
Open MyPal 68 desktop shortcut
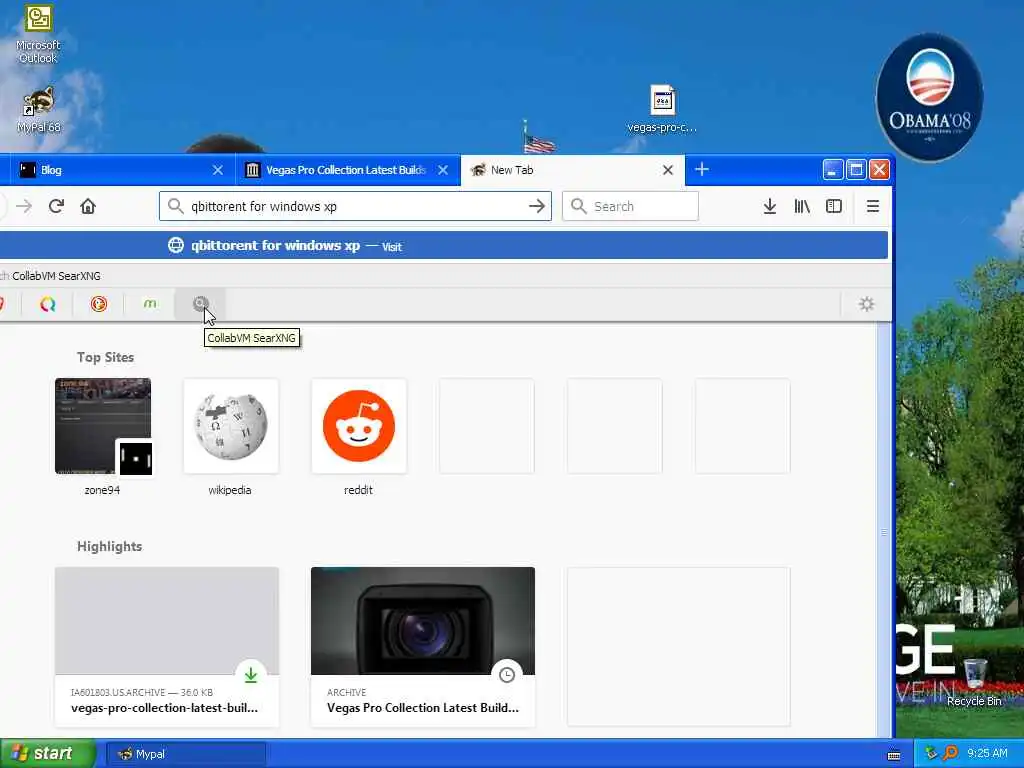pos(39,110)
